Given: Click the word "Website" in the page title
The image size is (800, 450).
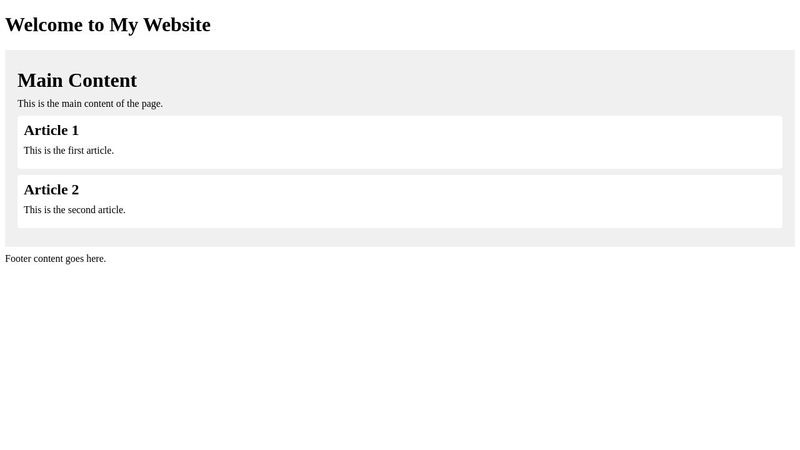Looking at the screenshot, I should [177, 25].
